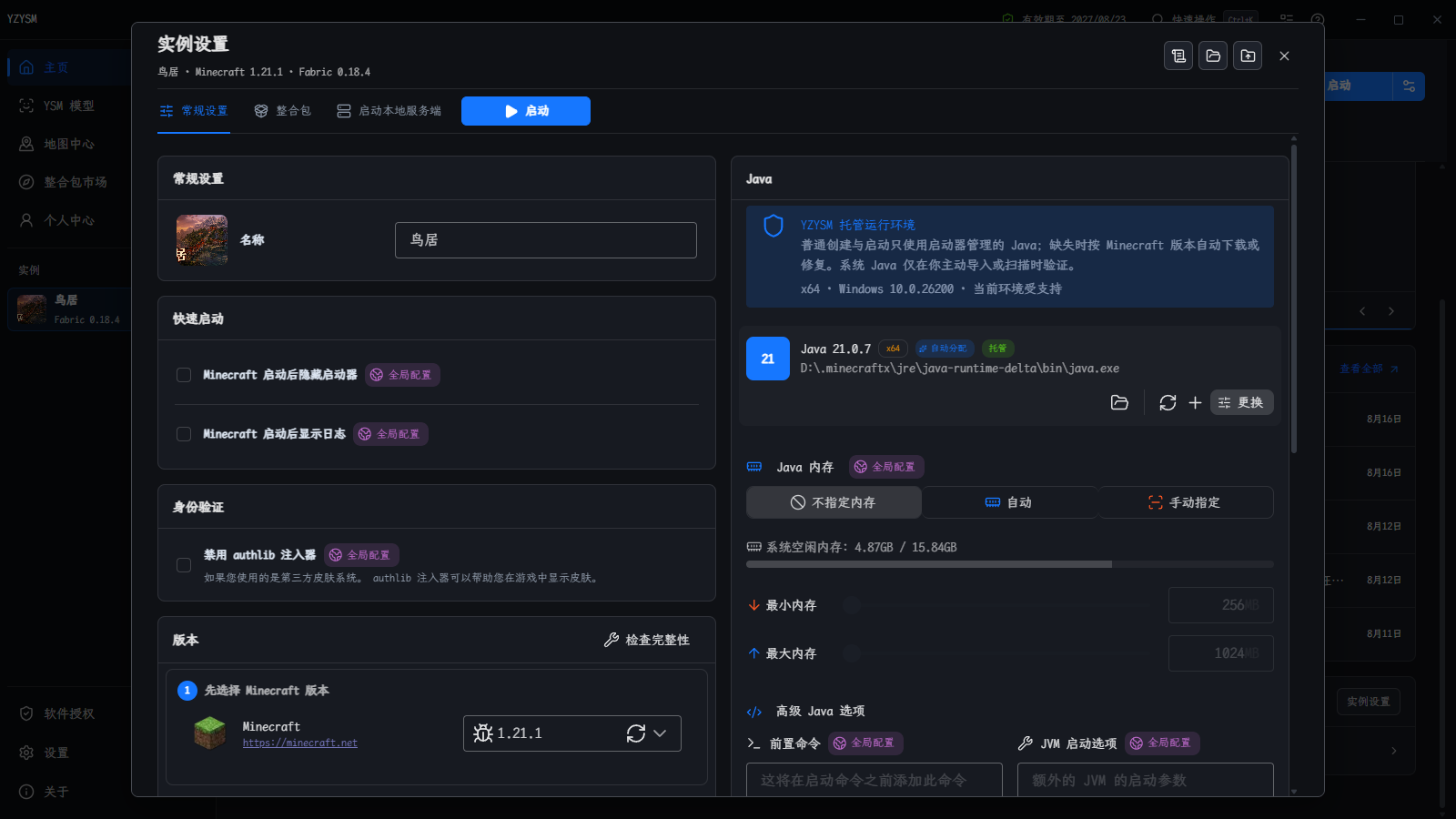Click the 前置命令 input field

point(875,780)
